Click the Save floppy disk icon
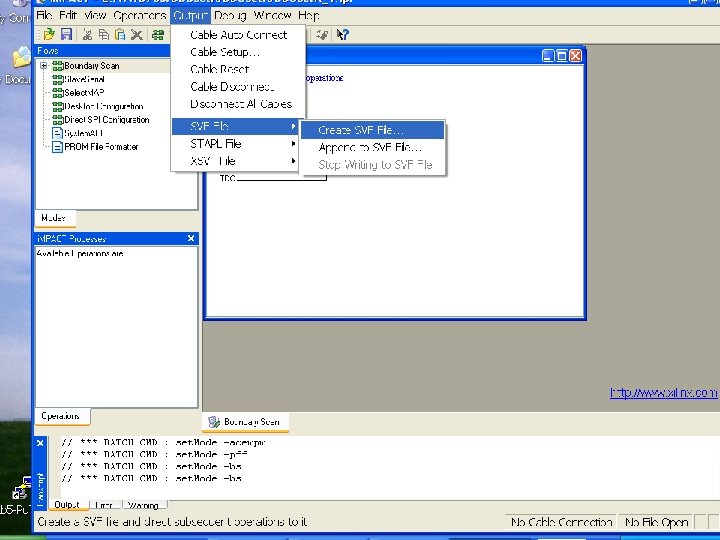Viewport: 720px width, 540px height. tap(67, 34)
